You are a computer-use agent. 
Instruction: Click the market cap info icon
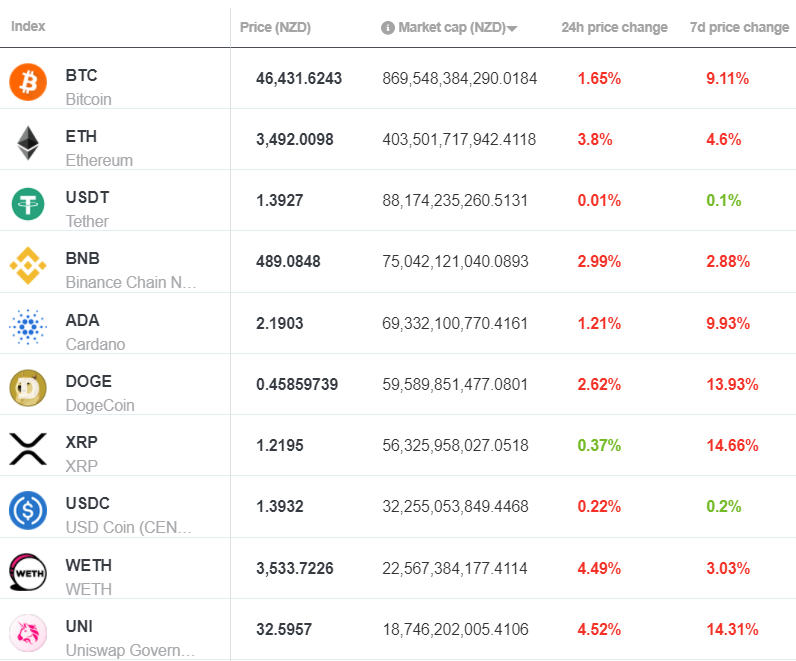pyautogui.click(x=387, y=27)
